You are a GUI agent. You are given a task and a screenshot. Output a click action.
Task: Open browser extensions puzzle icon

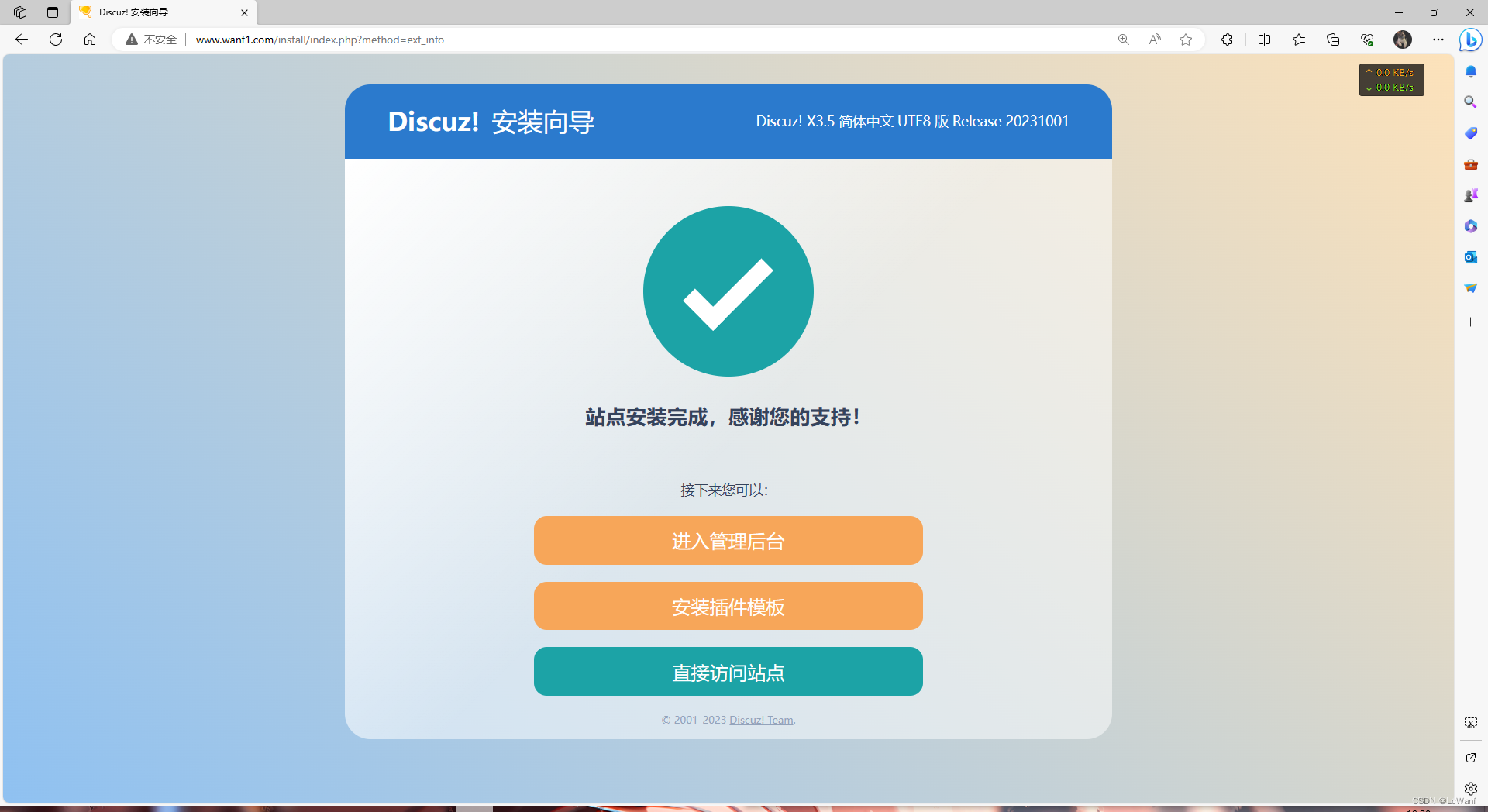click(1227, 40)
